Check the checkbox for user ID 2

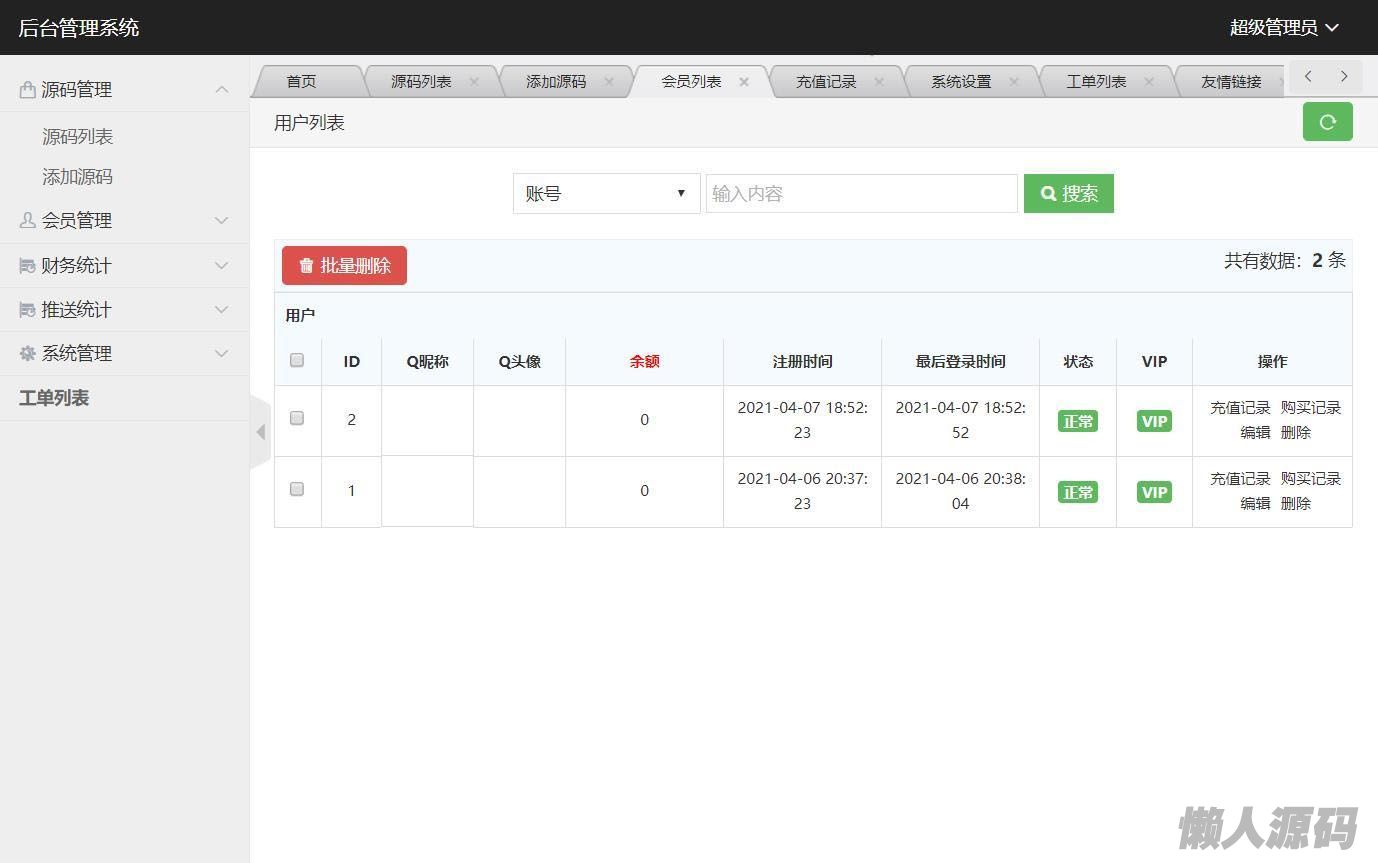pyautogui.click(x=297, y=418)
